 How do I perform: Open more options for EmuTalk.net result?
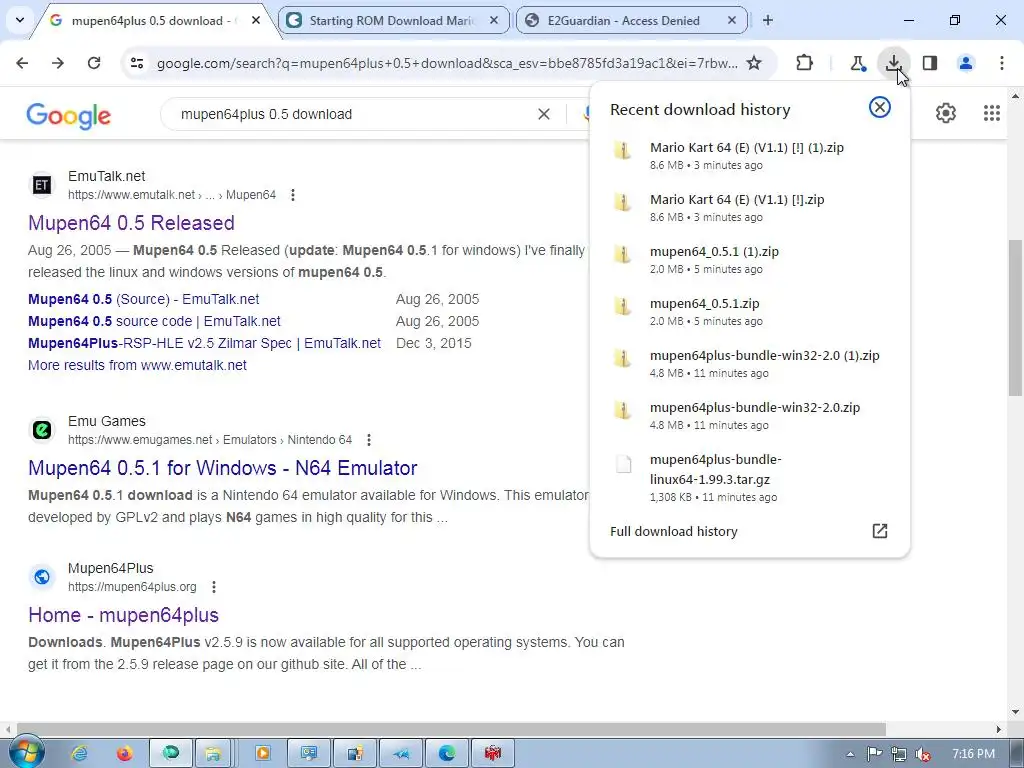point(293,195)
